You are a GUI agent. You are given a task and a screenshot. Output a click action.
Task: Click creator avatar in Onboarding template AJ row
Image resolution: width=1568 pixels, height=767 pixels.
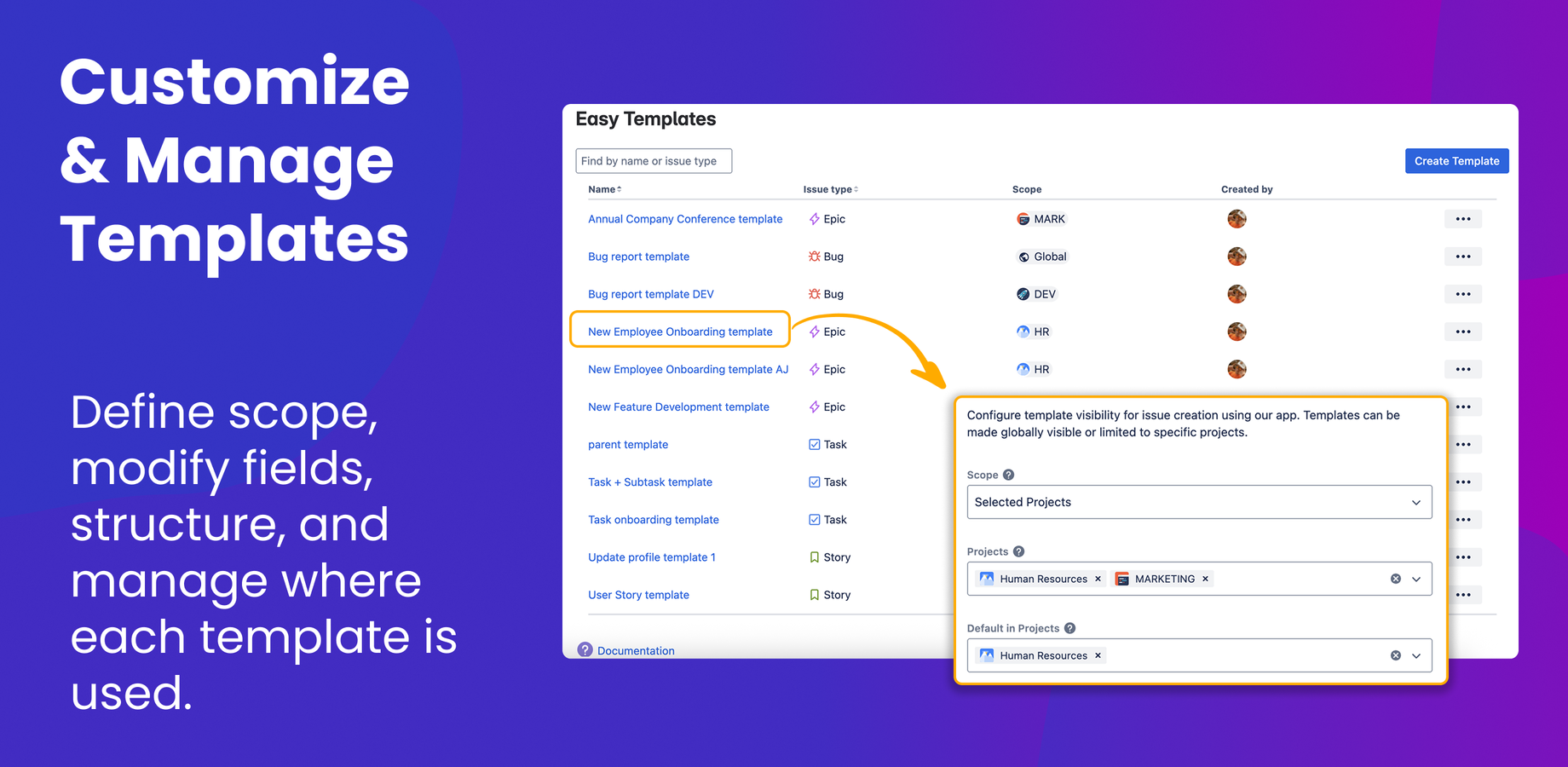[x=1237, y=369]
